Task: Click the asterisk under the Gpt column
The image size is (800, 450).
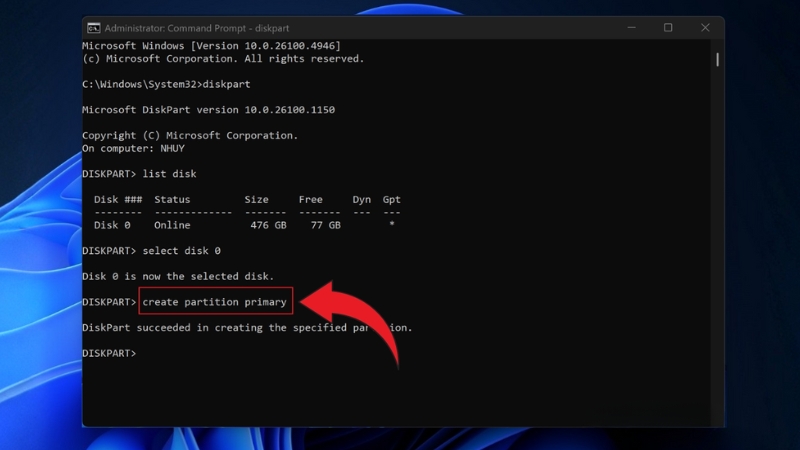Action: click(x=391, y=225)
